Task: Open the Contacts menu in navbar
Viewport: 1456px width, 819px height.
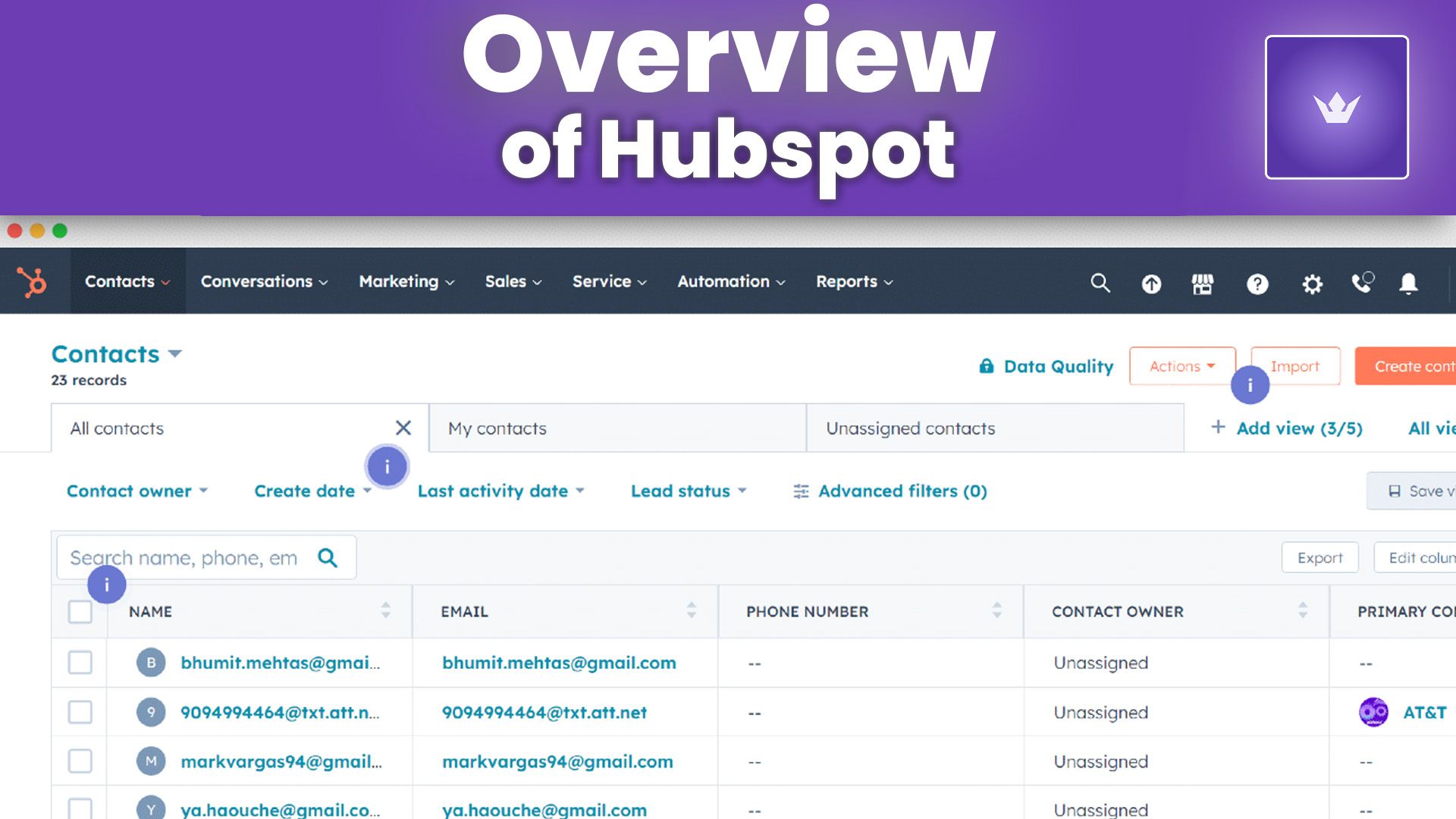Action: (127, 281)
